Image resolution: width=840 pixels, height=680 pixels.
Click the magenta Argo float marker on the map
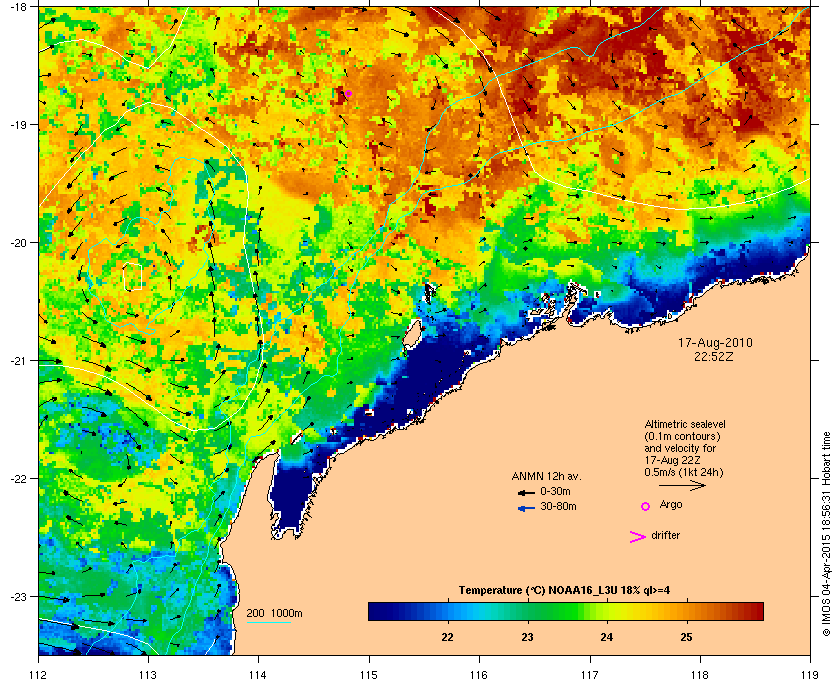tap(348, 93)
